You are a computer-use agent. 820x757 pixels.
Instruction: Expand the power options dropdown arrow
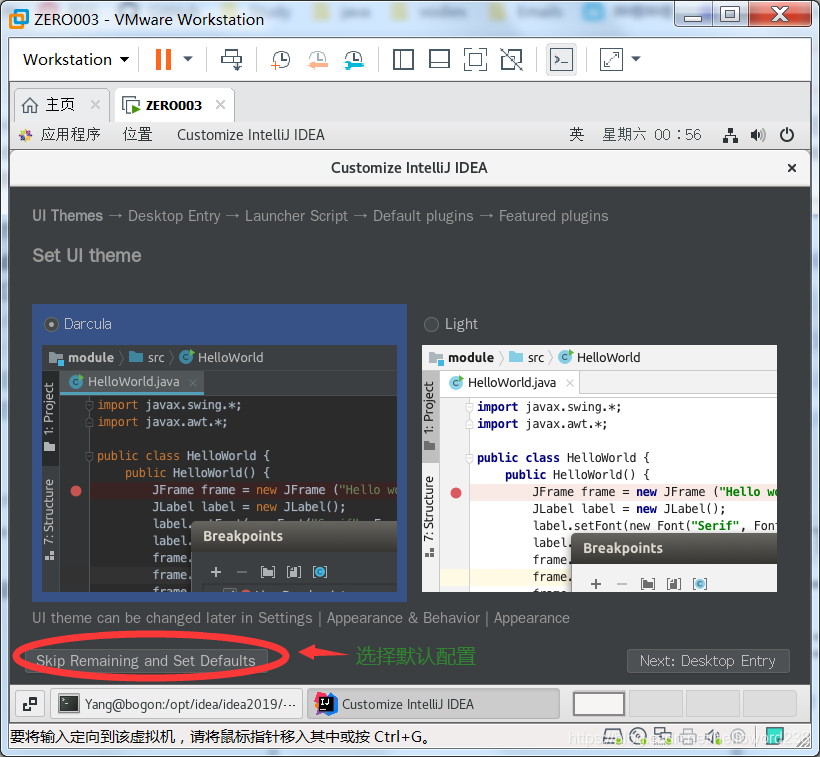point(188,59)
